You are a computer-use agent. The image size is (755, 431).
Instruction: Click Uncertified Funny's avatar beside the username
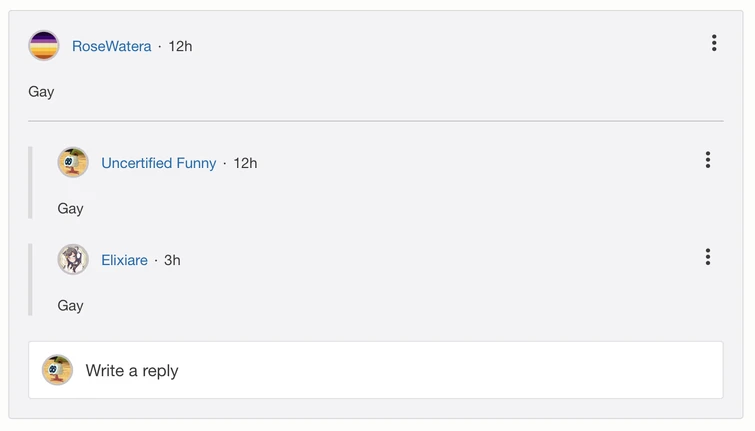[x=73, y=162]
